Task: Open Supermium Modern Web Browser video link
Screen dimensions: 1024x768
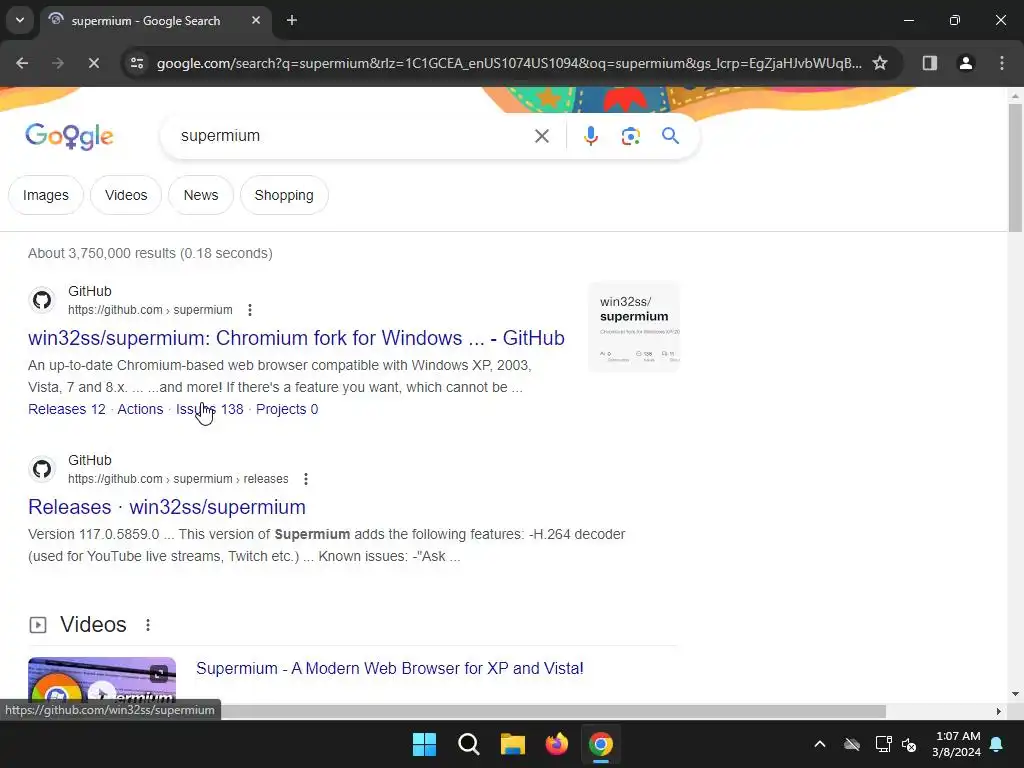Action: click(390, 669)
